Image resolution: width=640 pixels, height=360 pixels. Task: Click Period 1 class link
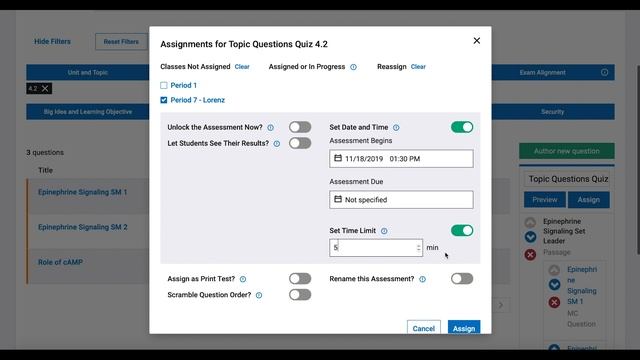click(x=184, y=85)
